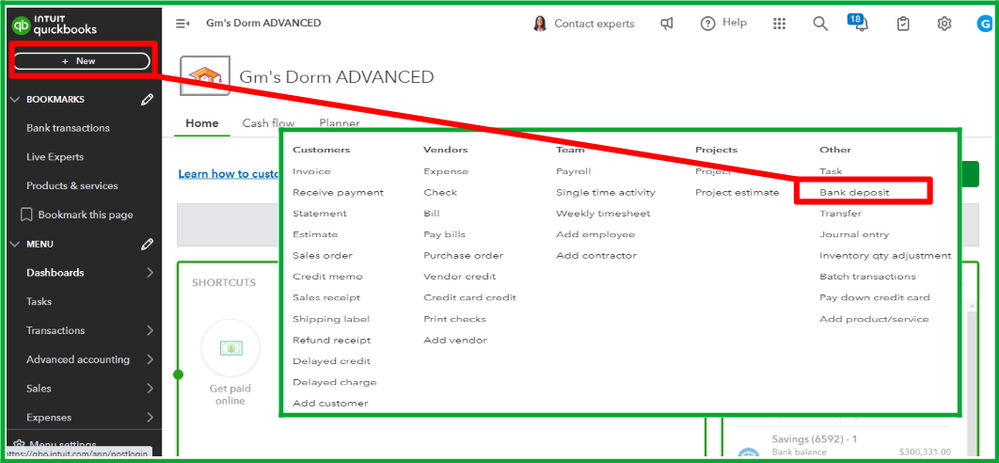Select Transfer under Other
The image size is (999, 463).
point(840,213)
